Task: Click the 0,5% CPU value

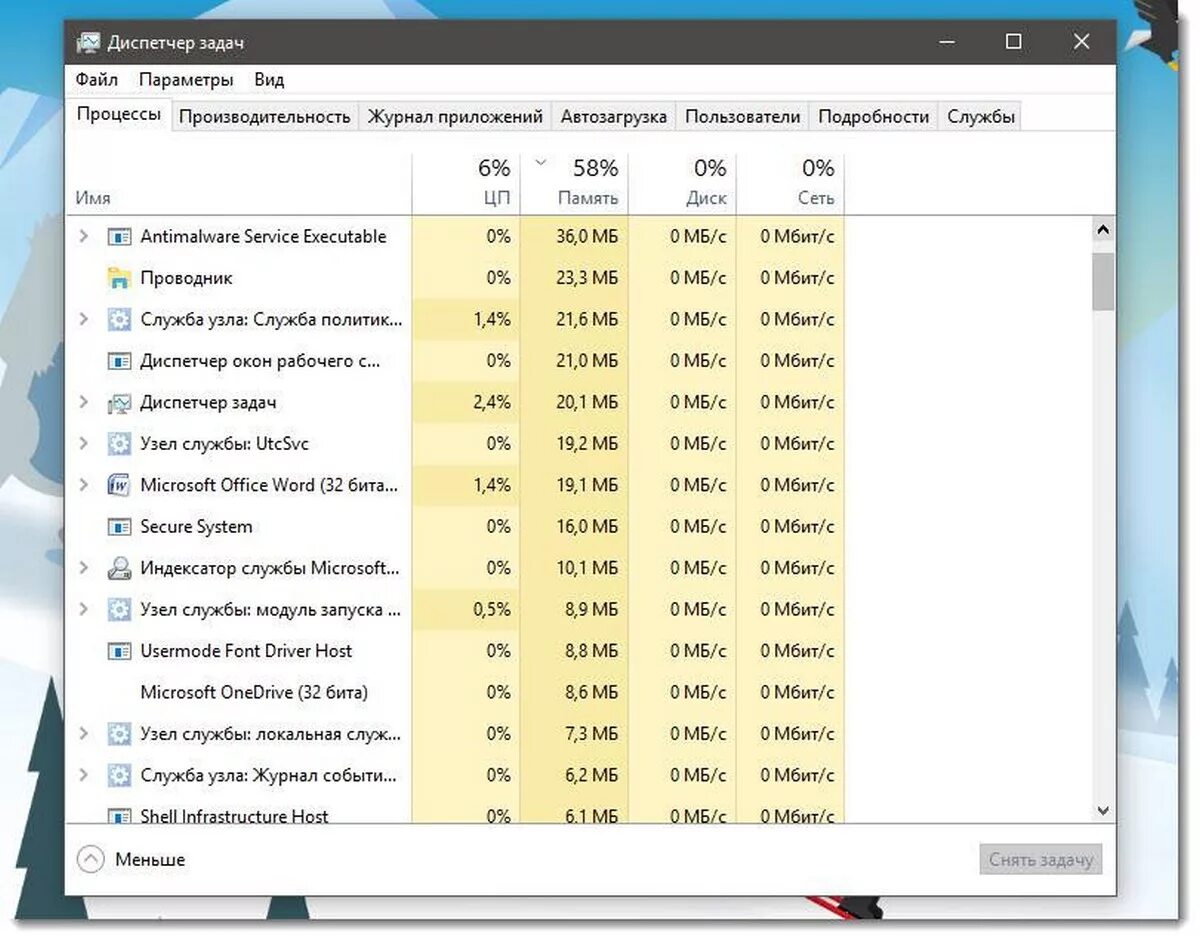Action: click(490, 609)
